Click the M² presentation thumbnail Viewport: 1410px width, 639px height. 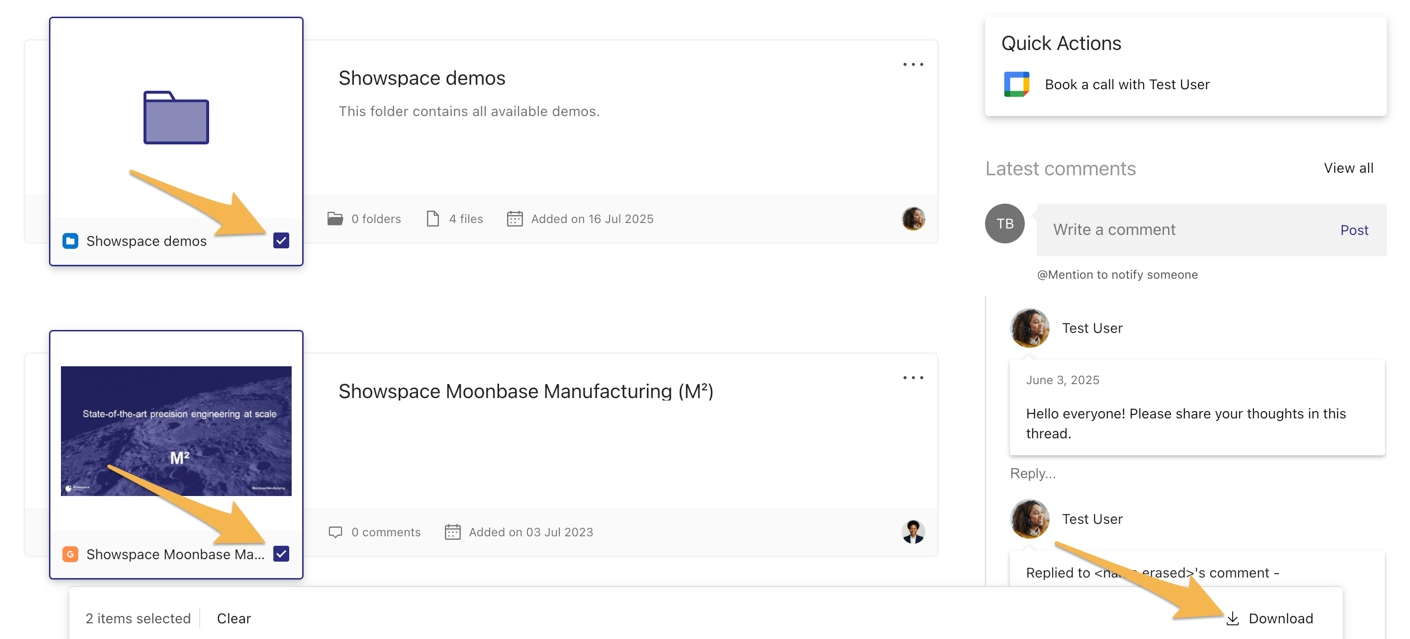pos(176,430)
